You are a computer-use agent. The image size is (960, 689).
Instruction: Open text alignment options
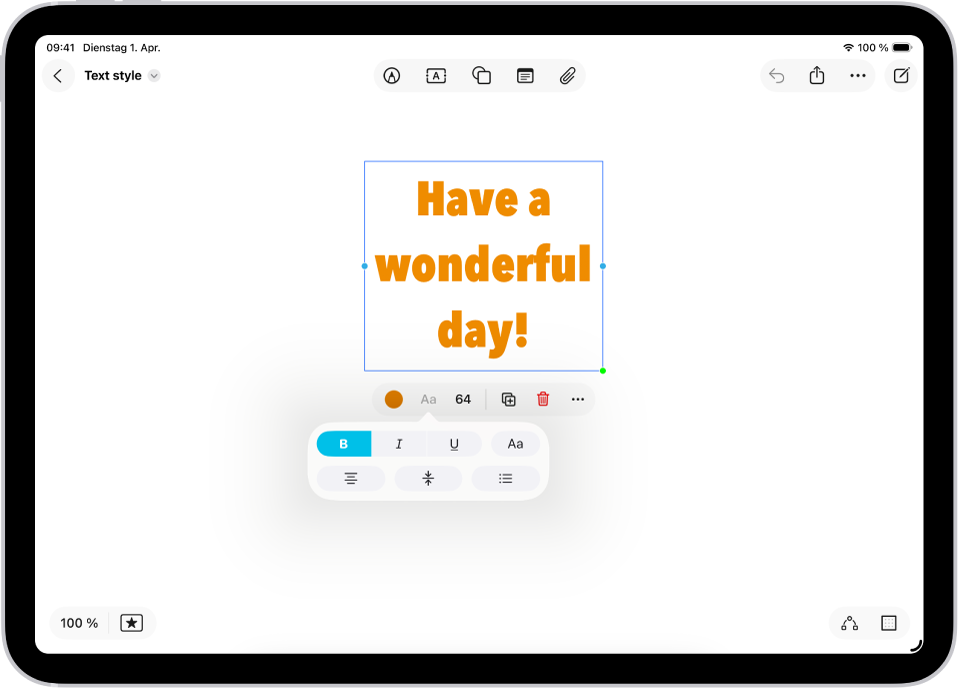tap(350, 478)
